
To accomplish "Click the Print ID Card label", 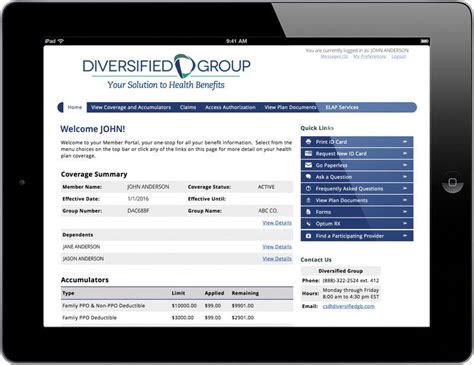I will [331, 142].
